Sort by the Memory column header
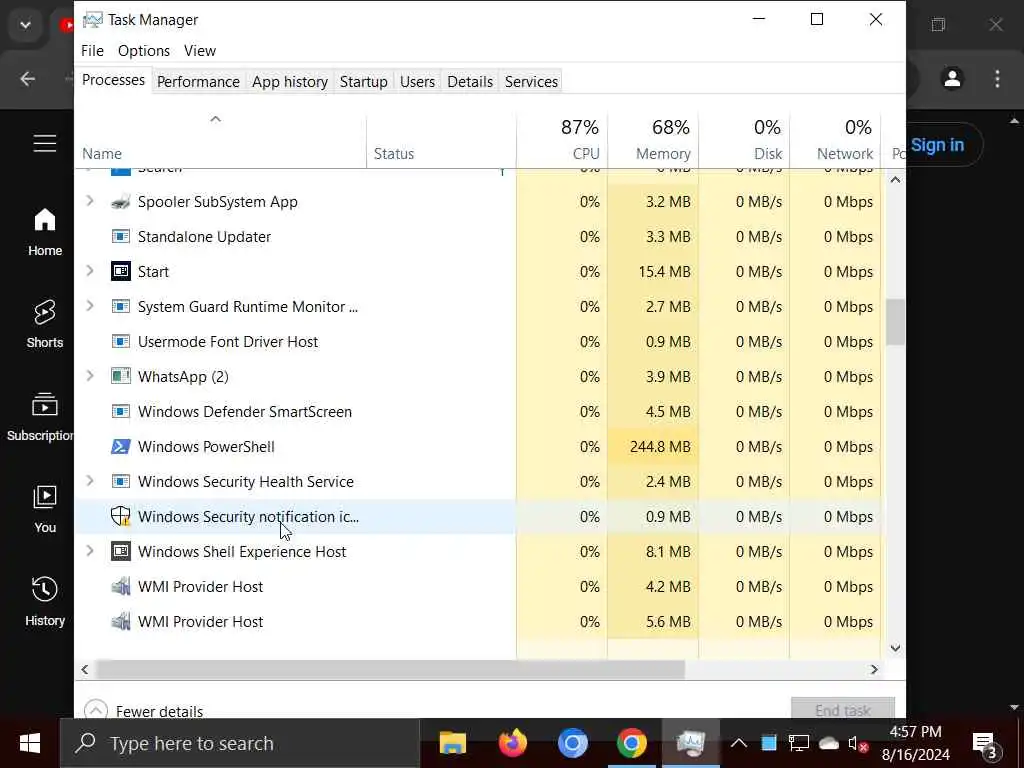 coord(653,140)
